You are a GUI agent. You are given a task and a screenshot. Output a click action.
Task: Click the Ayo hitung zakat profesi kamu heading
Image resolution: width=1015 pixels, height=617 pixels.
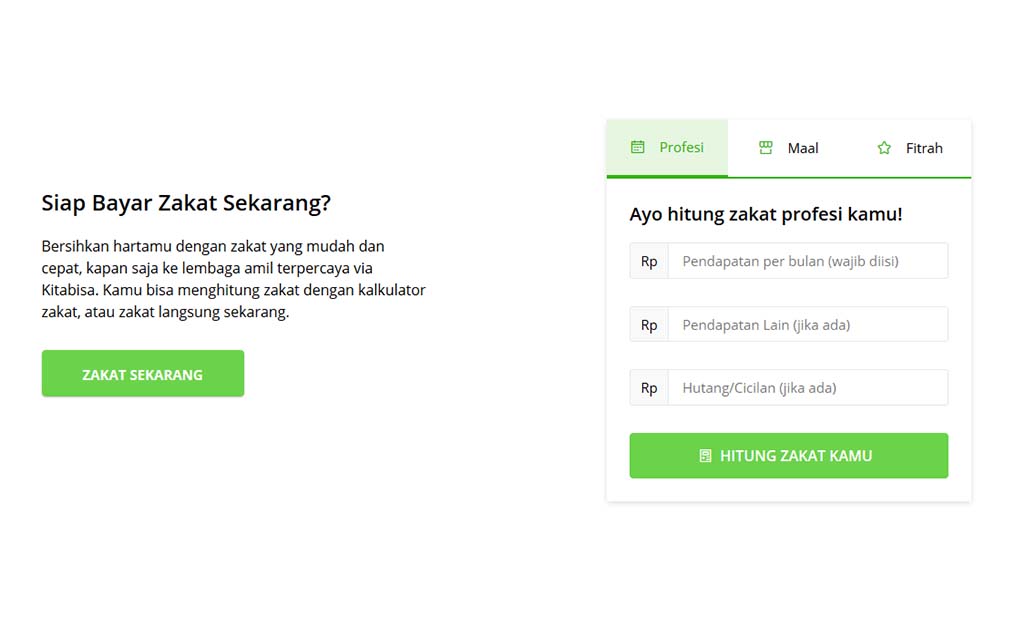tap(766, 214)
